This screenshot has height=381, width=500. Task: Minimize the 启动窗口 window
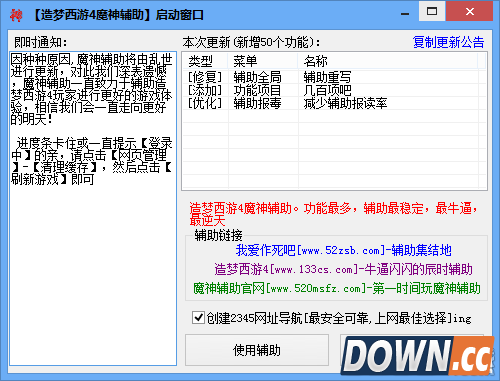click(405, 13)
